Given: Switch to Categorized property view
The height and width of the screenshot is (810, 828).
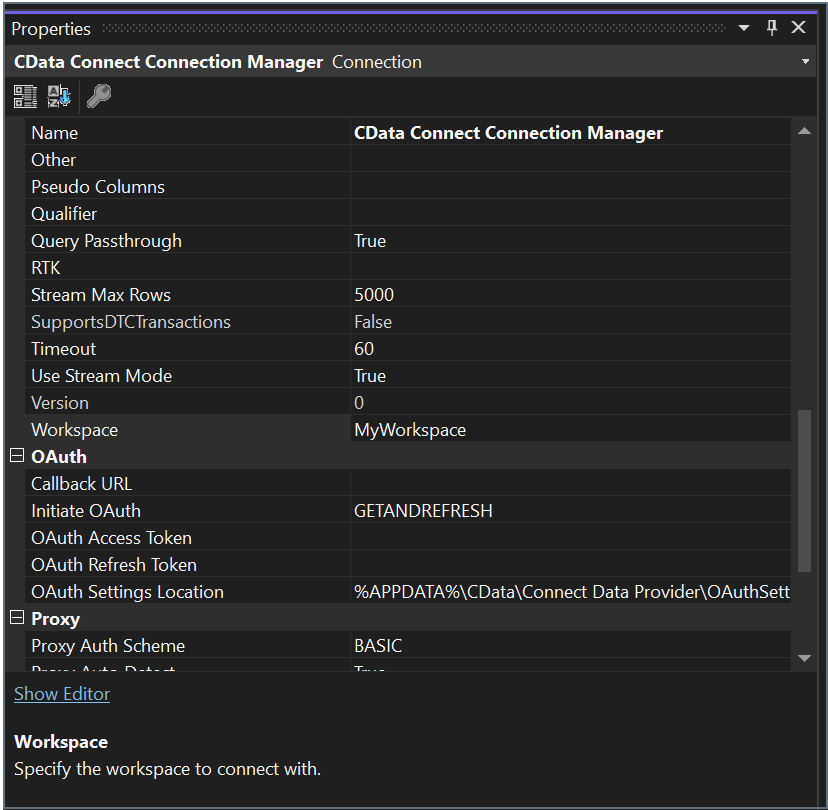Looking at the screenshot, I should pyautogui.click(x=25, y=96).
